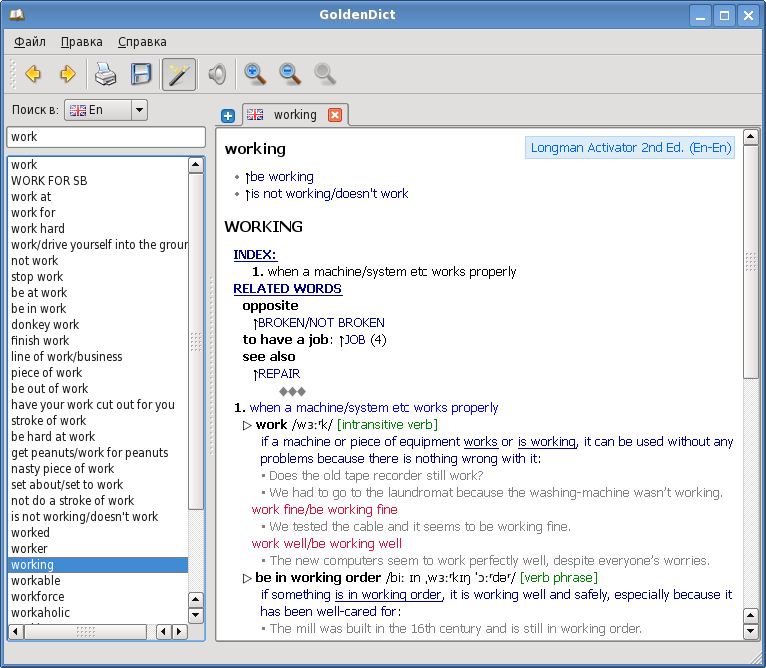Play pronunciation with the speaker icon
Image resolution: width=766 pixels, height=668 pixels.
216,74
